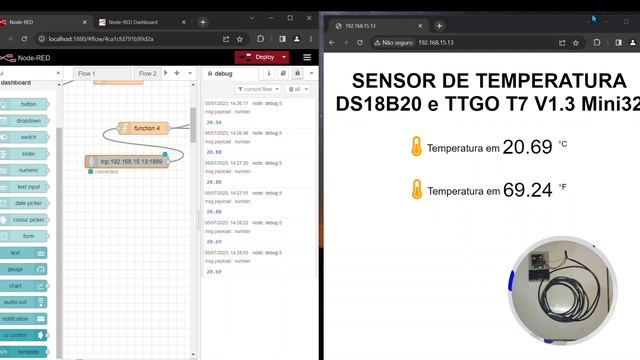Click the audio out palette node

click(23, 302)
